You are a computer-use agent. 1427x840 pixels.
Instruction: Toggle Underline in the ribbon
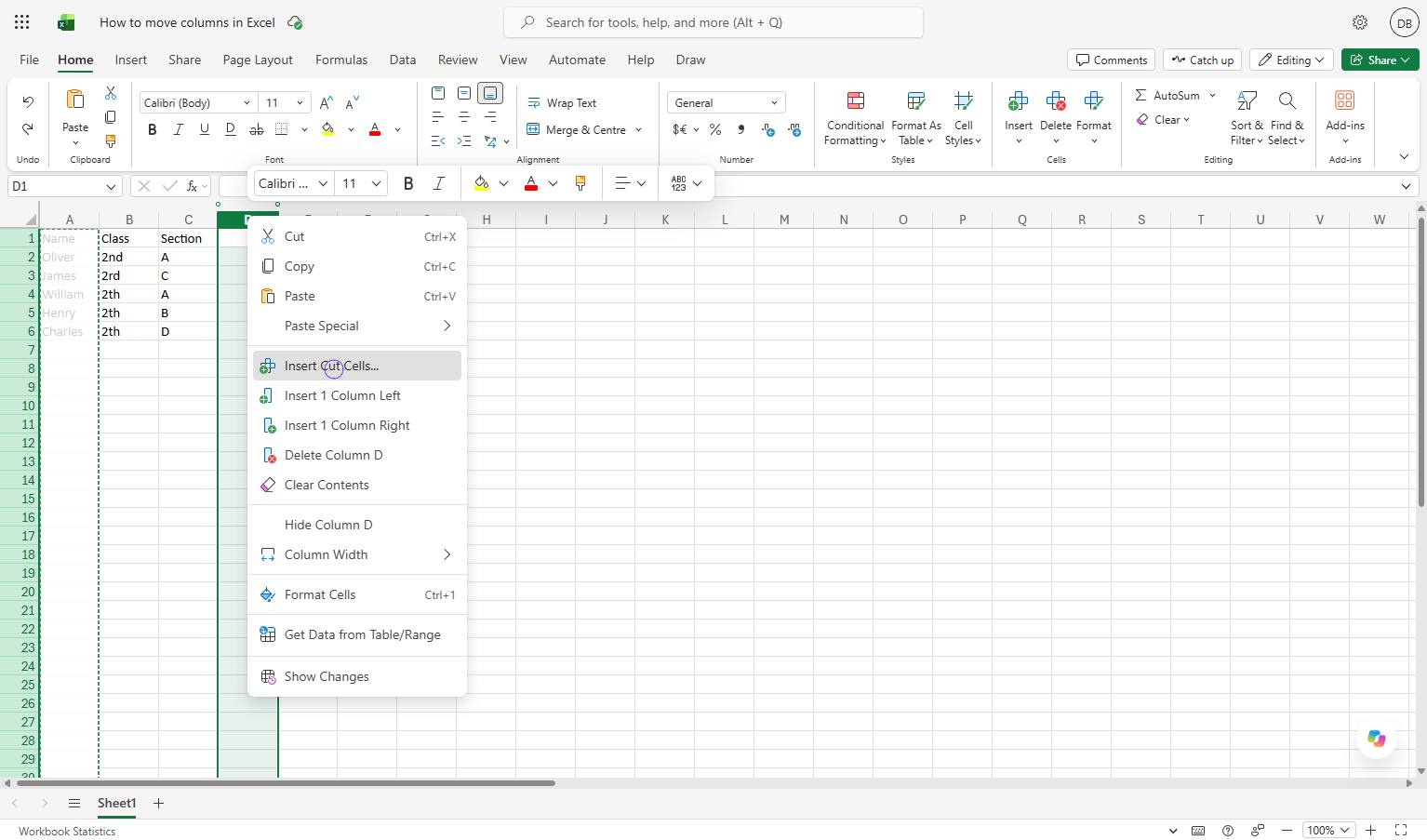(205, 129)
